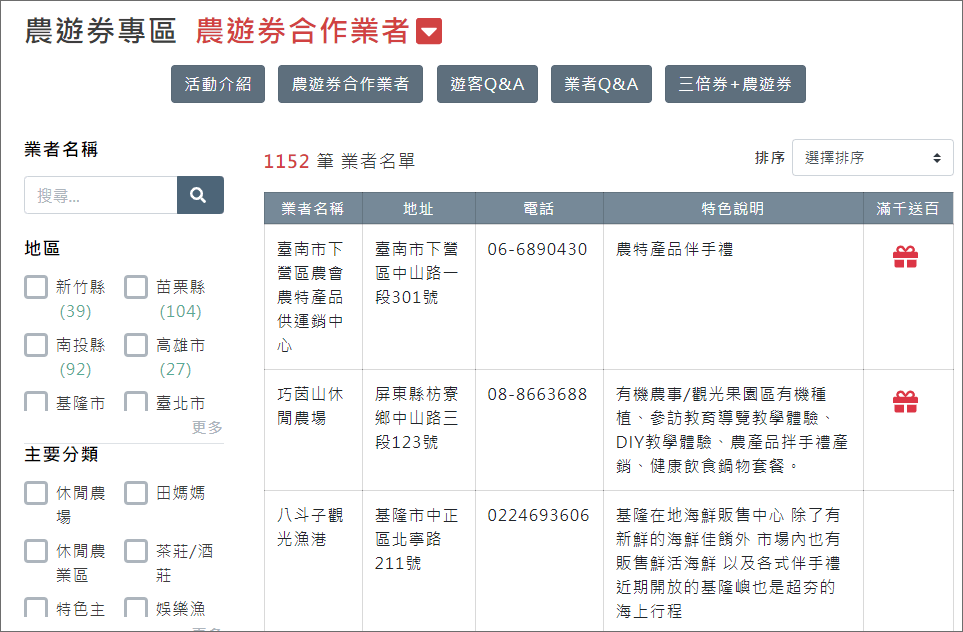Image resolution: width=963 pixels, height=632 pixels.
Task: Click the red arrow beside 農遊券合作業者 heading
Action: point(429,32)
